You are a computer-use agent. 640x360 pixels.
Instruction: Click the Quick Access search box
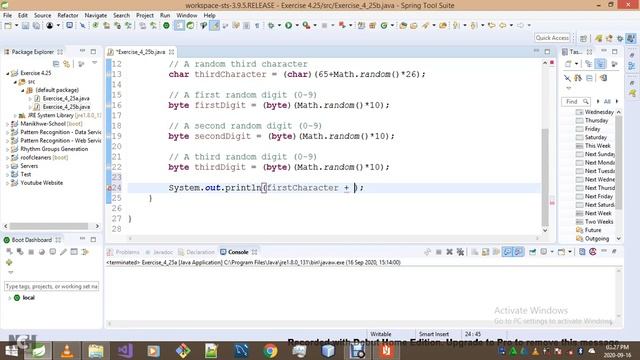(x=552, y=38)
